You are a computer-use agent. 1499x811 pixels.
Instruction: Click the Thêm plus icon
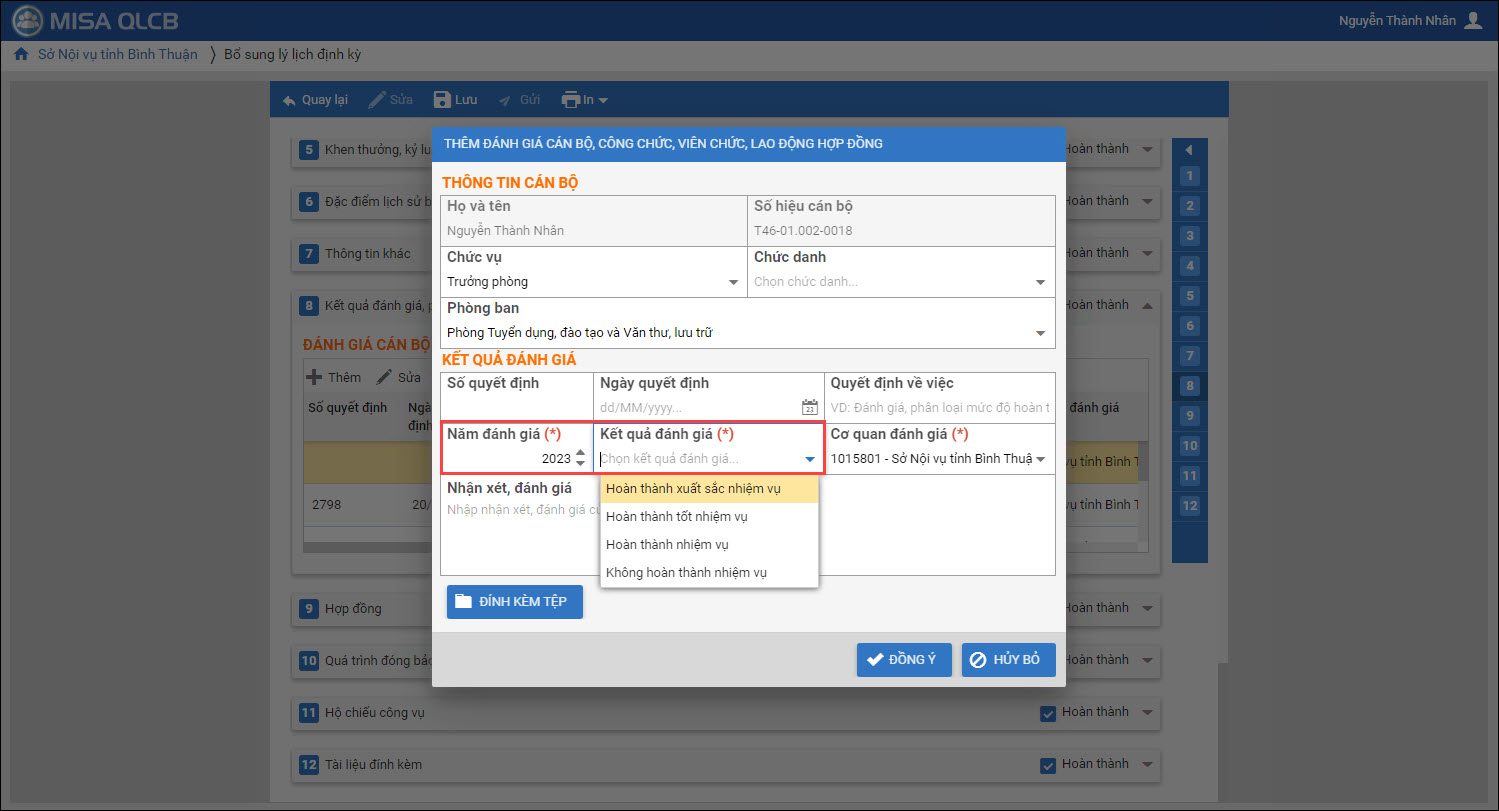pos(313,377)
